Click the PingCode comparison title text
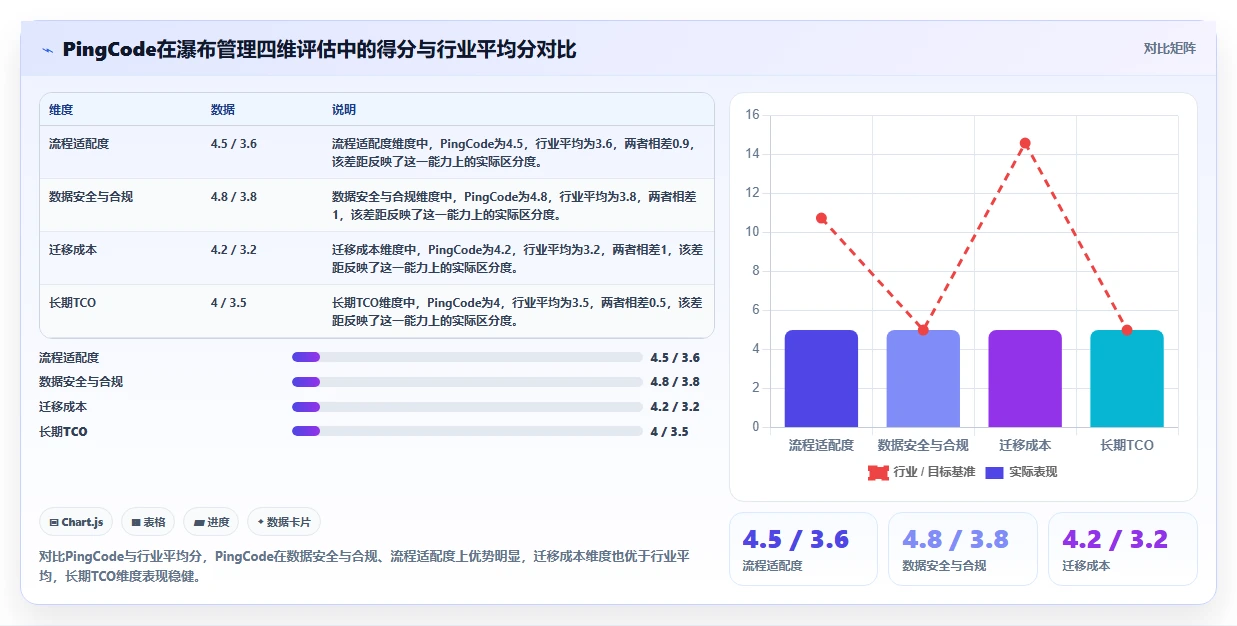 (319, 49)
